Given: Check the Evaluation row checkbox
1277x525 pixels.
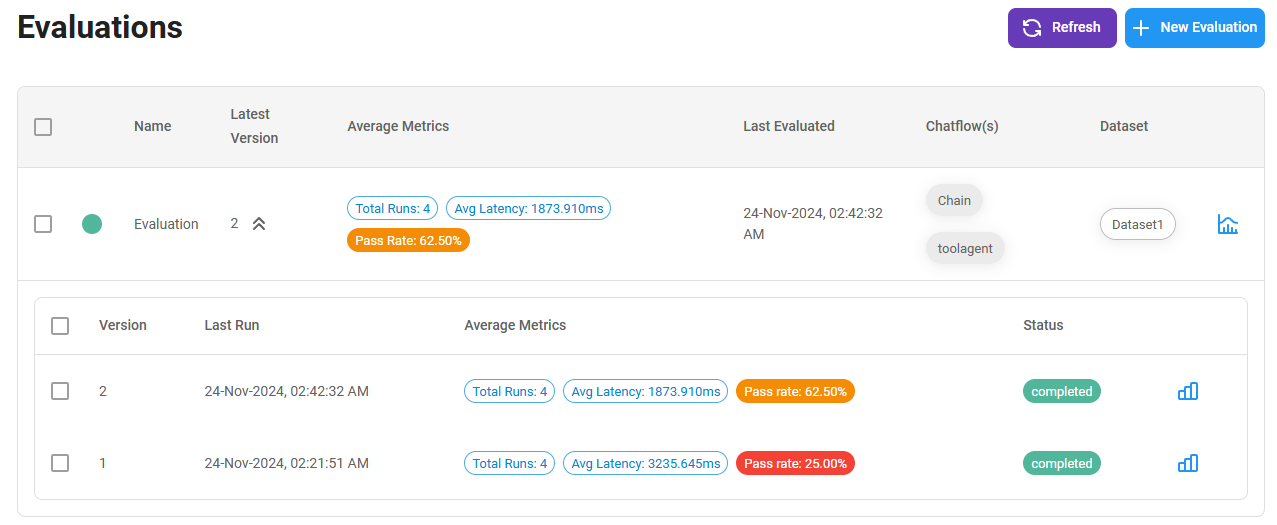Looking at the screenshot, I should [x=43, y=224].
